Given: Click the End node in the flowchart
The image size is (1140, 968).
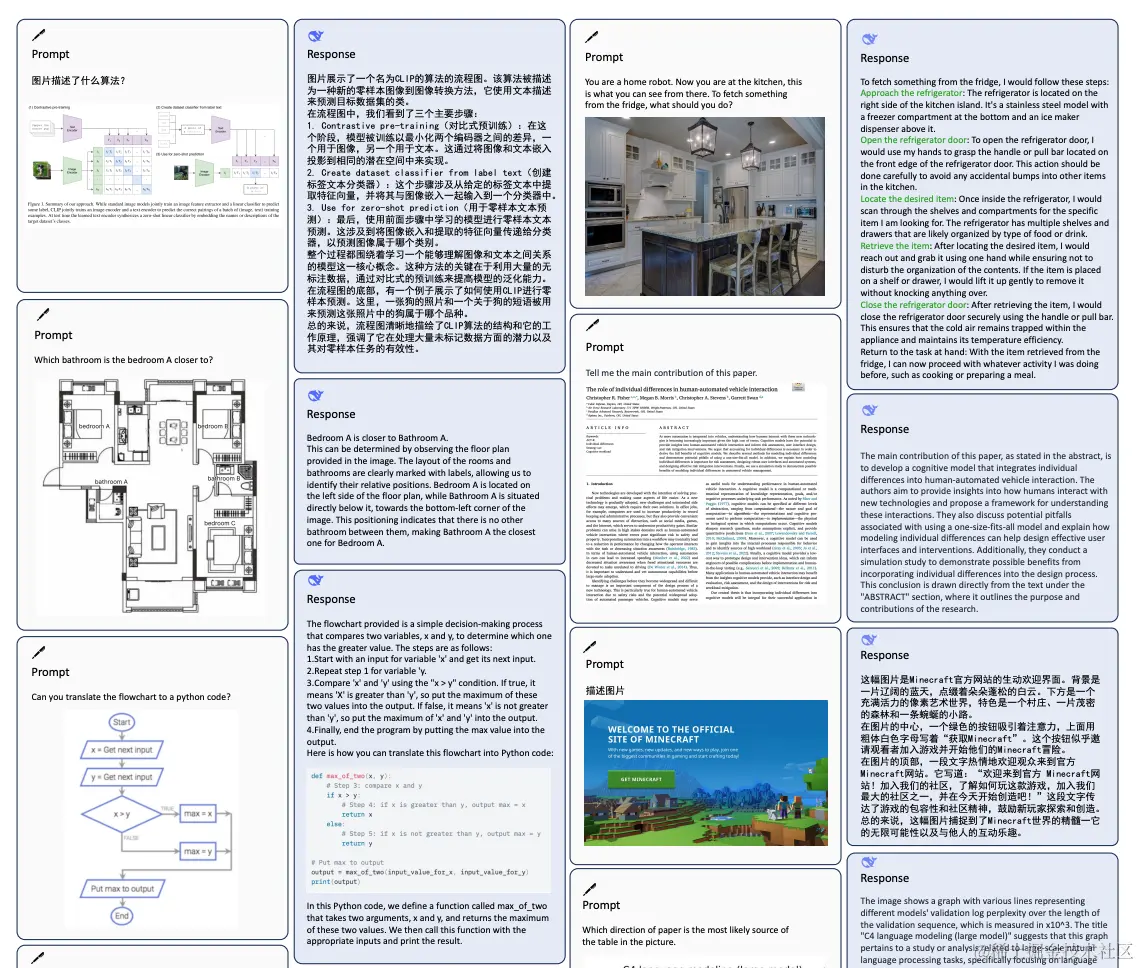Looking at the screenshot, I should point(122,916).
